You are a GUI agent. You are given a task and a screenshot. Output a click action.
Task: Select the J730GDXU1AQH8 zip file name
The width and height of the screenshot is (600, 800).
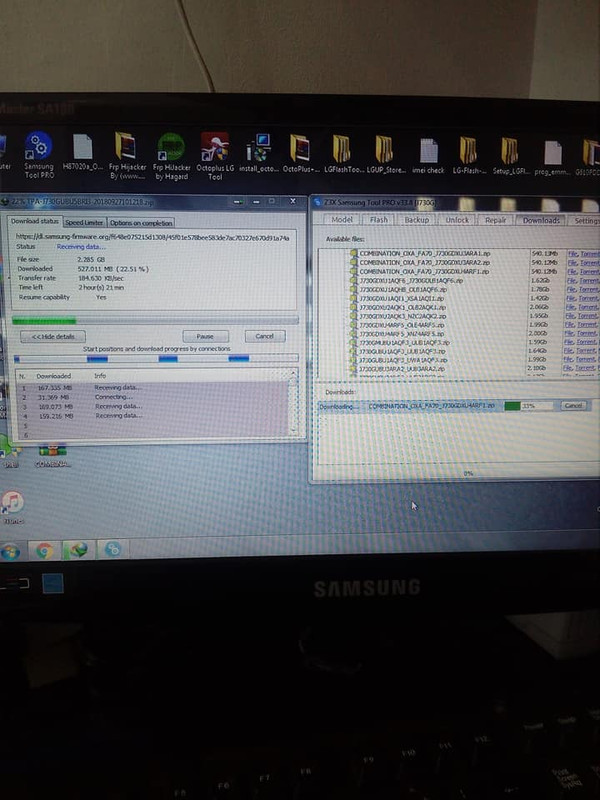[403, 289]
